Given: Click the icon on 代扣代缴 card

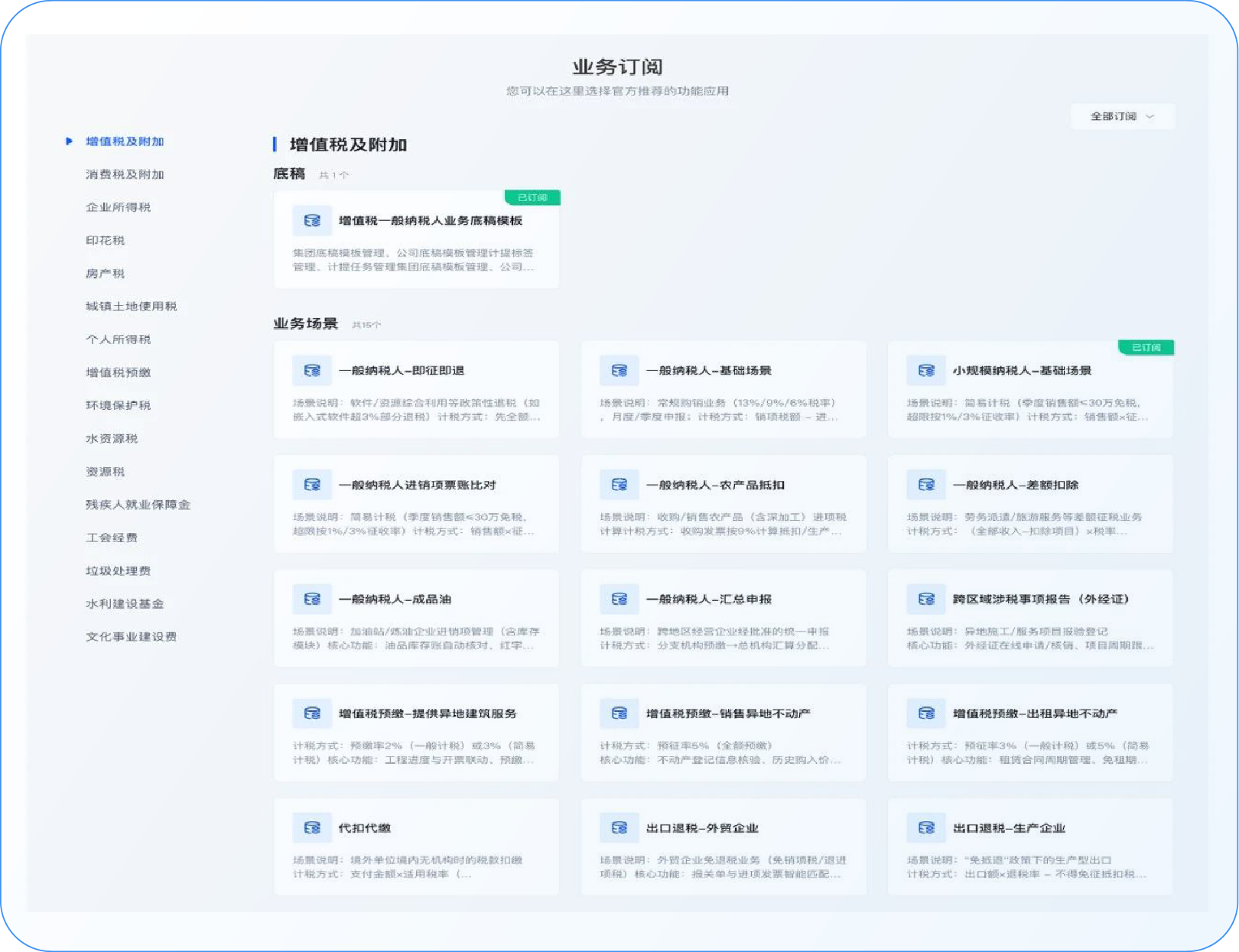Looking at the screenshot, I should point(312,828).
